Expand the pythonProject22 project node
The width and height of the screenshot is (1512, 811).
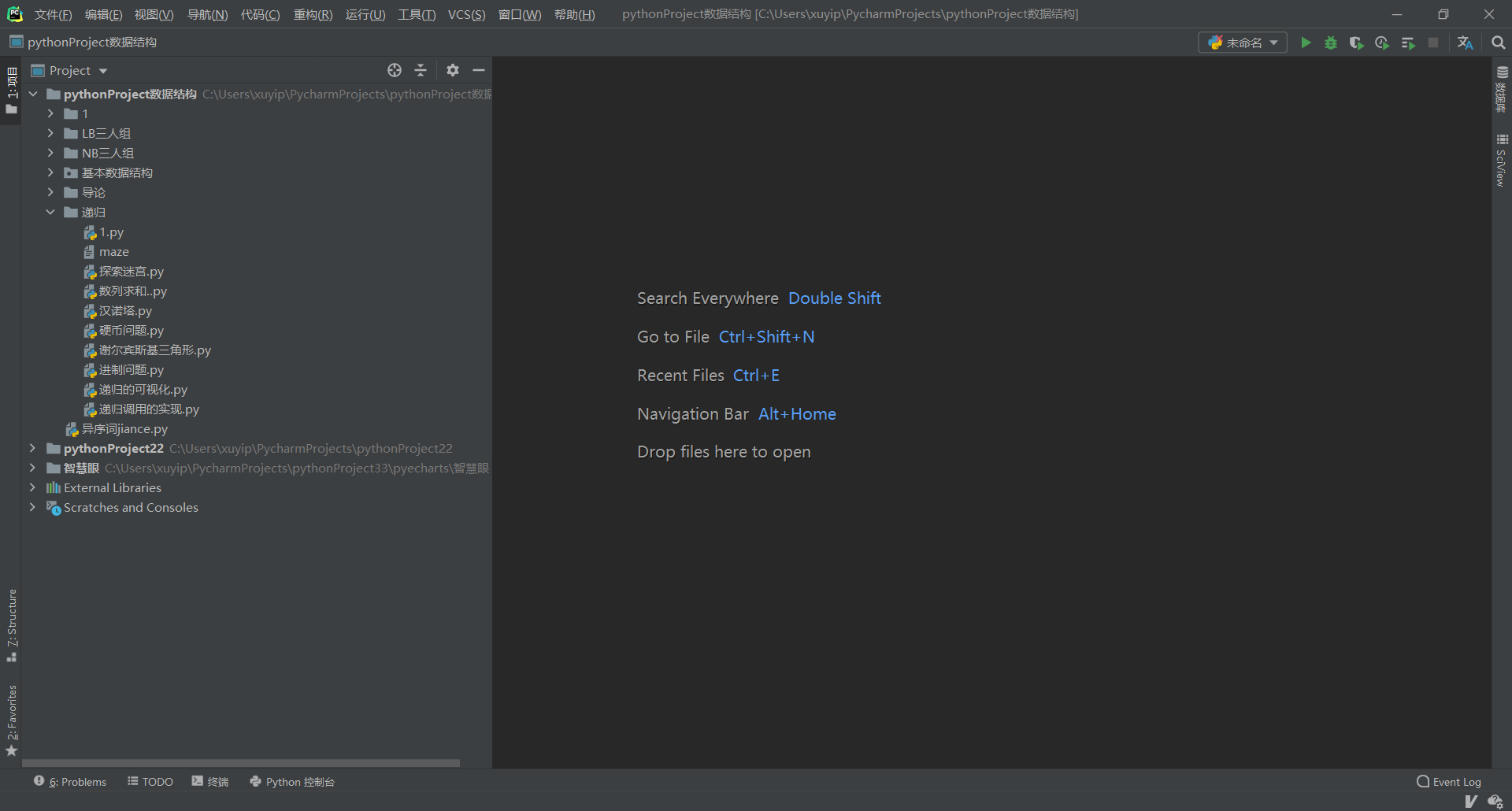click(x=32, y=448)
